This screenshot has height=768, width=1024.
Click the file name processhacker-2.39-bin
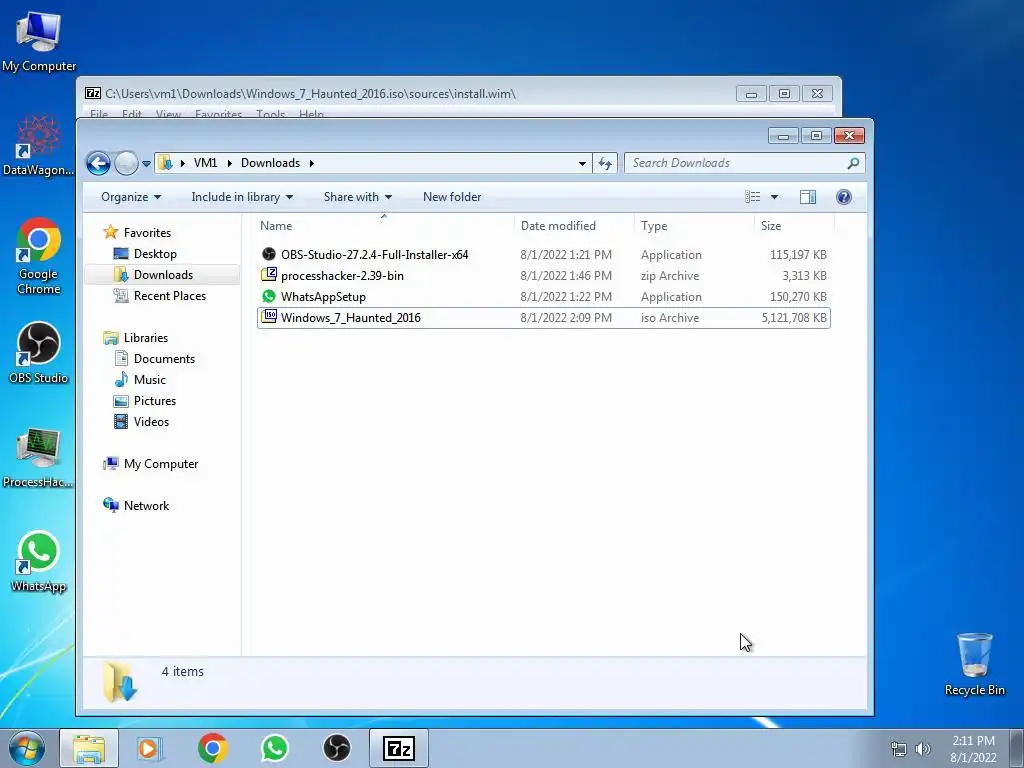pos(342,276)
